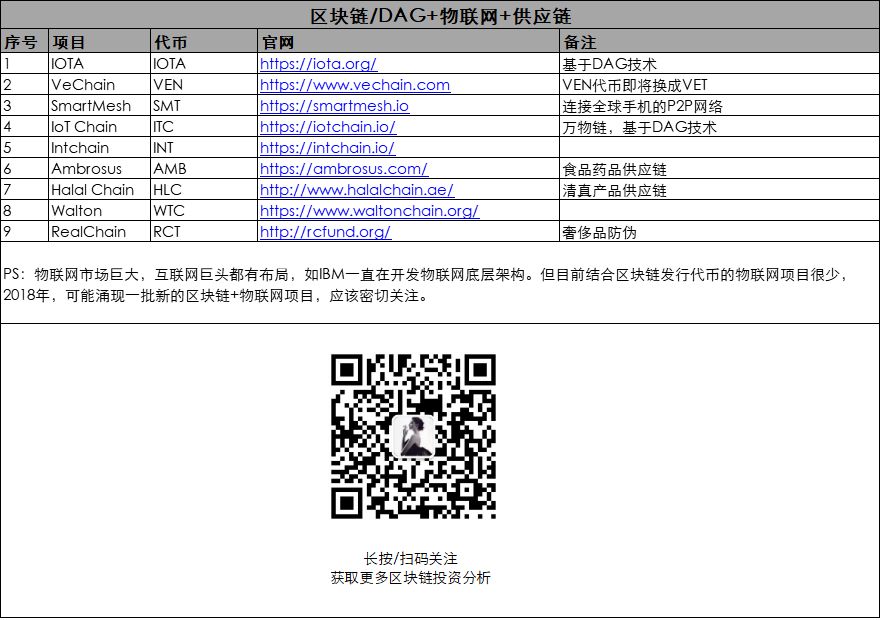Click the 奢侈品防伪 remark cell
Screen dimensions: 882x620
click(x=600, y=232)
